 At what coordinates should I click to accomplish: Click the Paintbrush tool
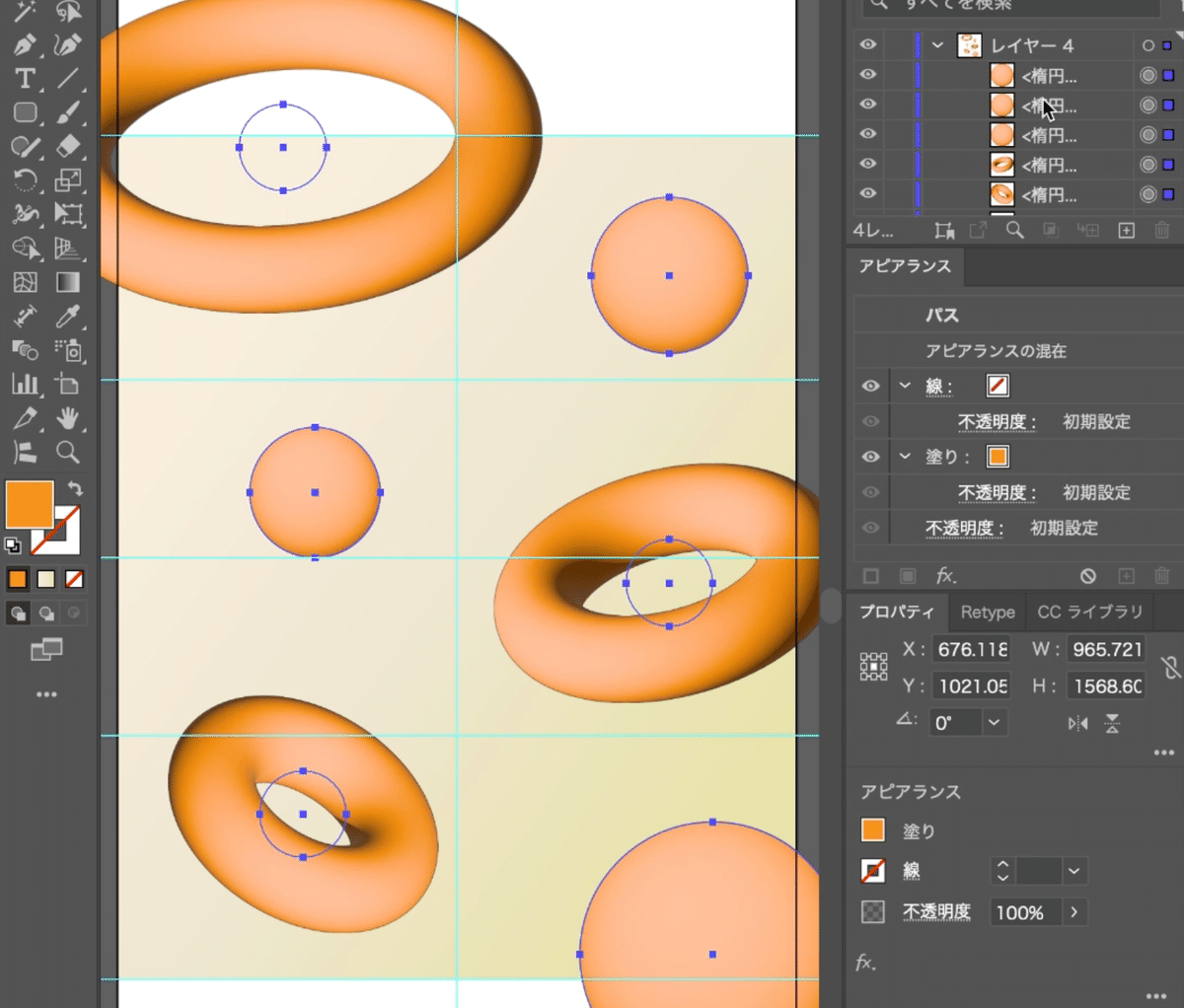67,112
